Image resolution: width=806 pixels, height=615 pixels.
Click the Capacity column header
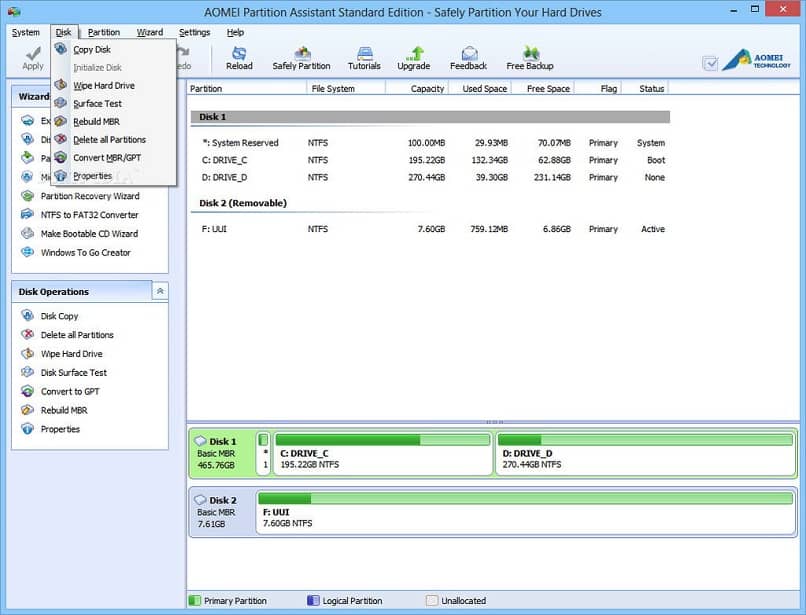(427, 89)
